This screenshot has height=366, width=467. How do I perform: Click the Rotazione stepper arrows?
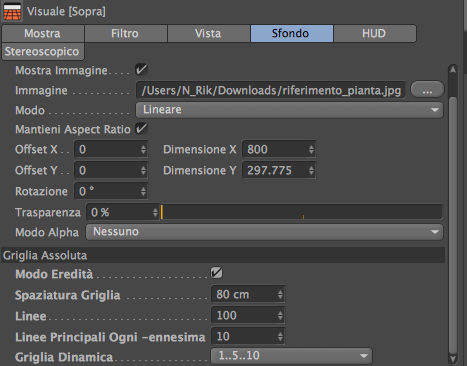[x=143, y=191]
